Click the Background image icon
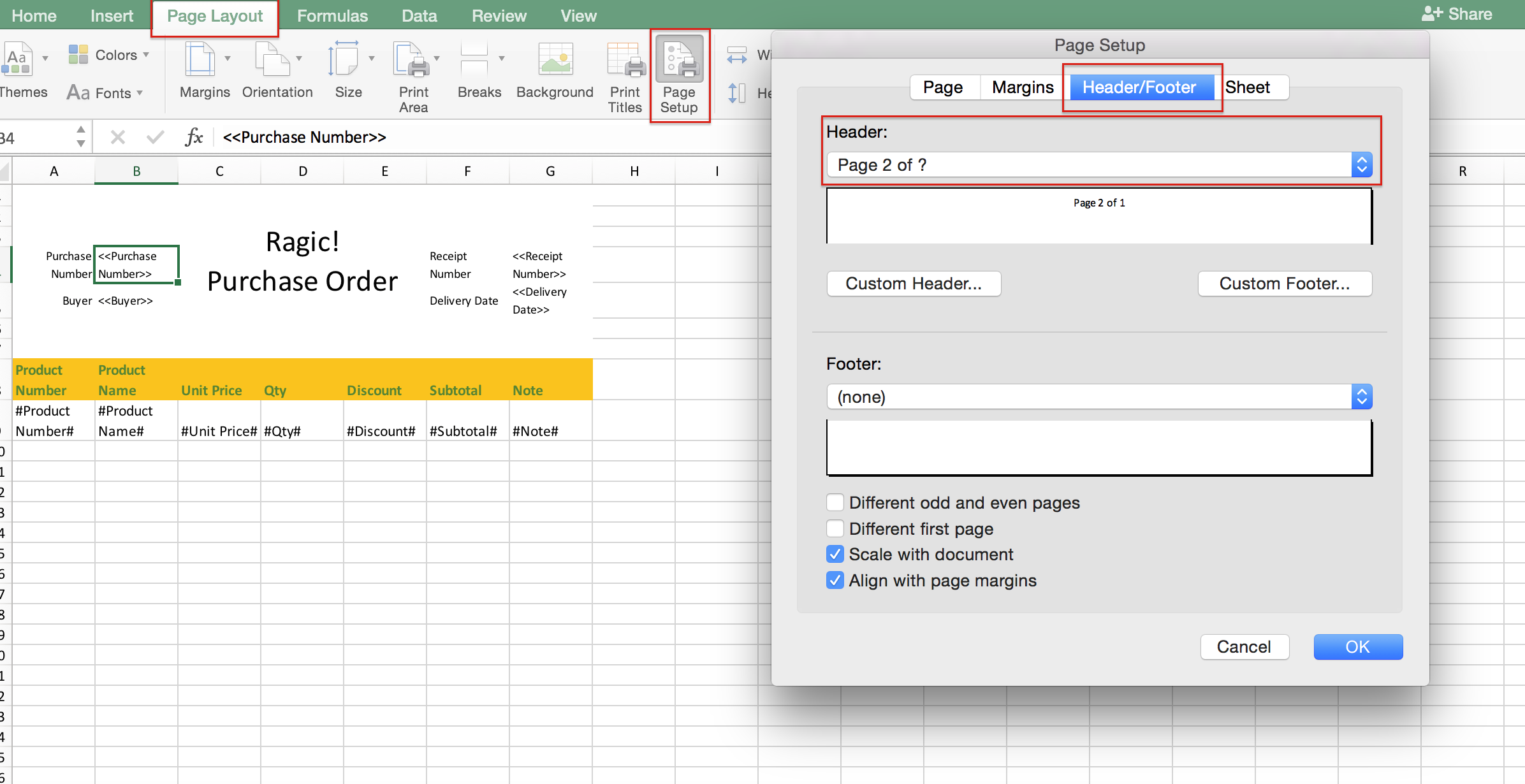Screen dimensions: 1525x784 (x=555, y=59)
